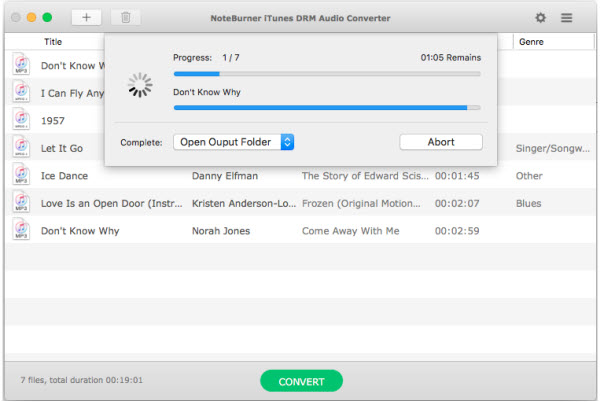The height and width of the screenshot is (402, 600).
Task: Click the duration 00:01:45
Action: coord(457,176)
